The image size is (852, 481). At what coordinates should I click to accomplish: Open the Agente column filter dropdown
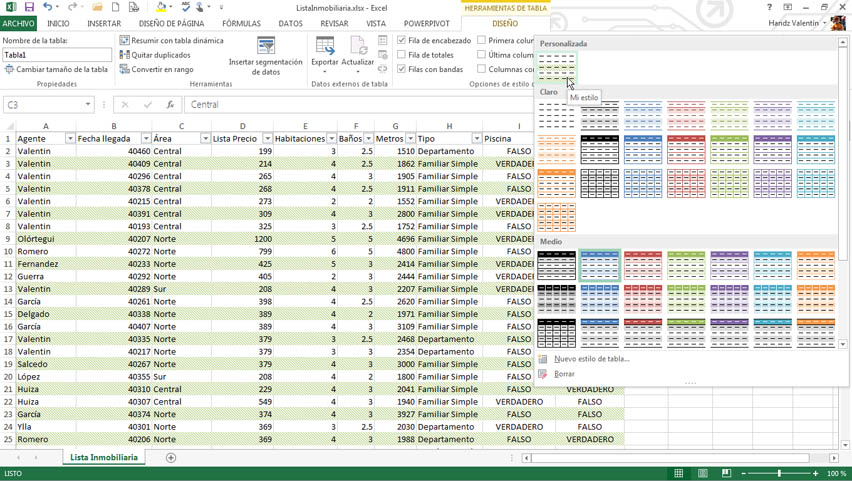coord(70,139)
